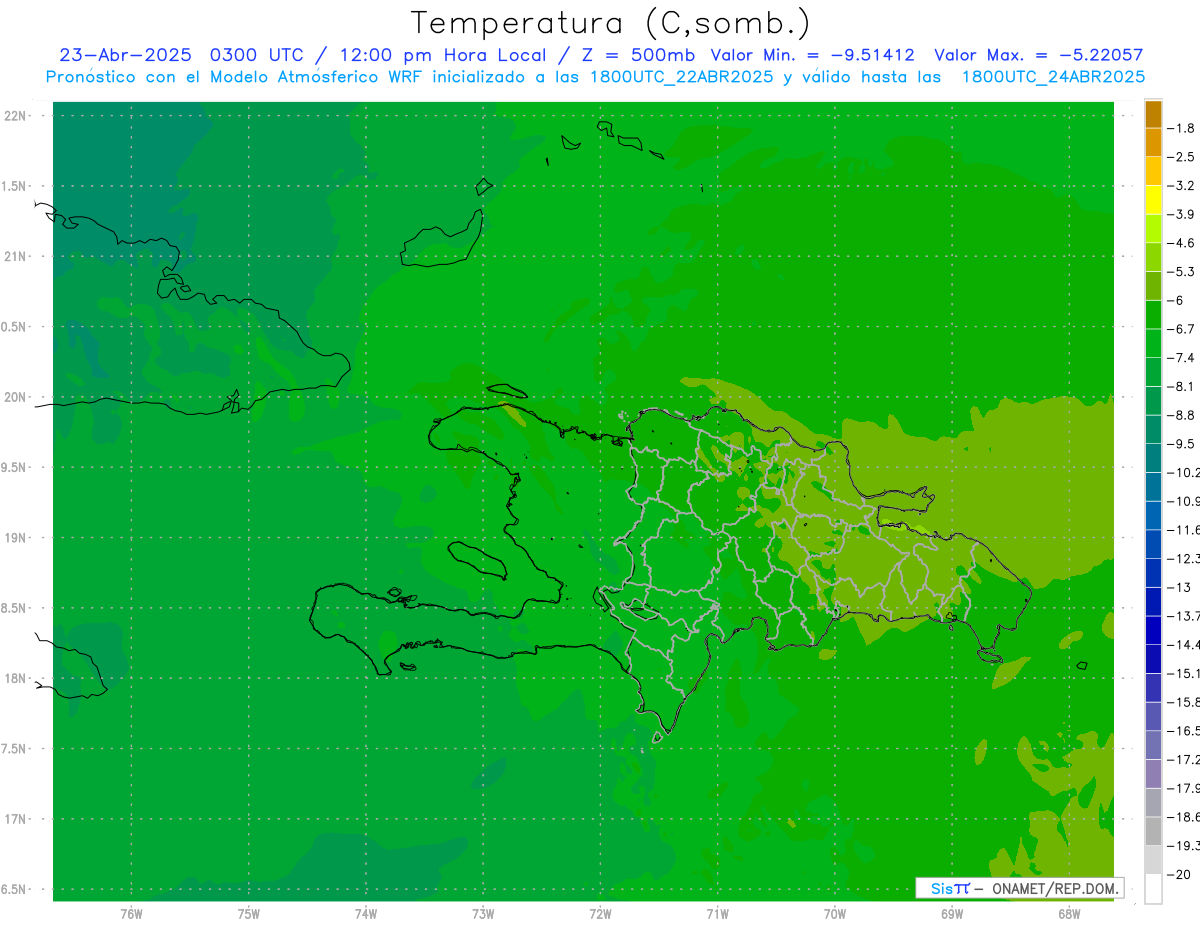
Task: Click the '19N' latitude axis label
Action: point(15,538)
